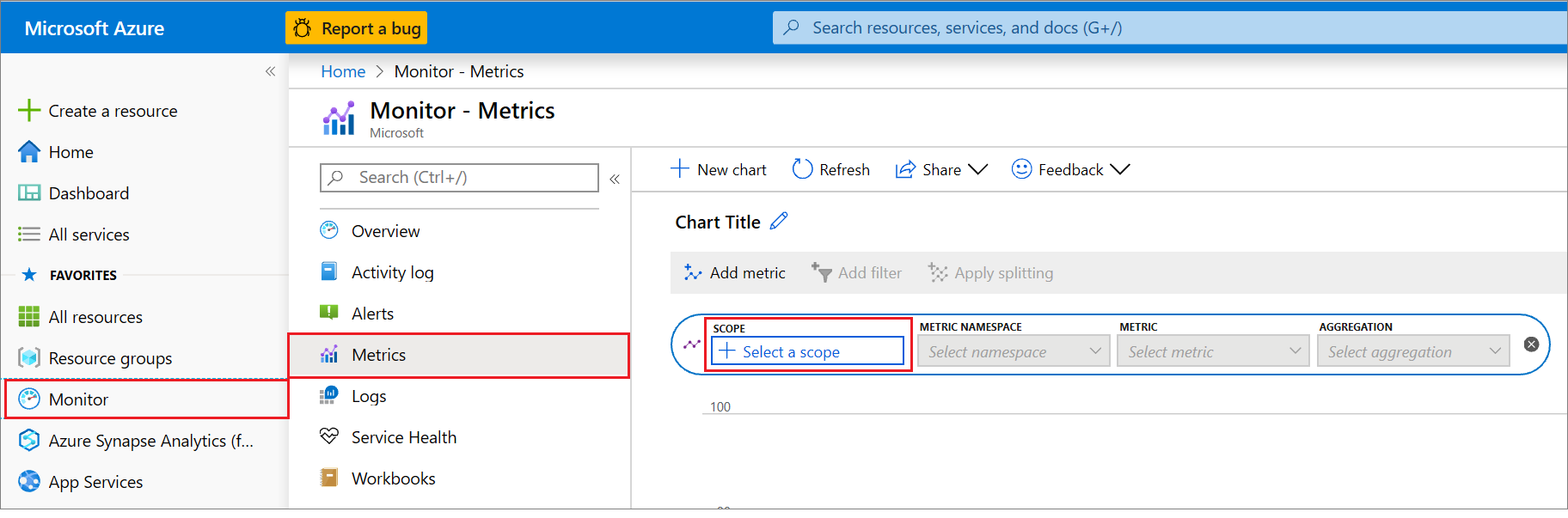Click the Refresh icon in the toolbar
Viewport: 1568px width, 518px height.
pyautogui.click(x=802, y=169)
